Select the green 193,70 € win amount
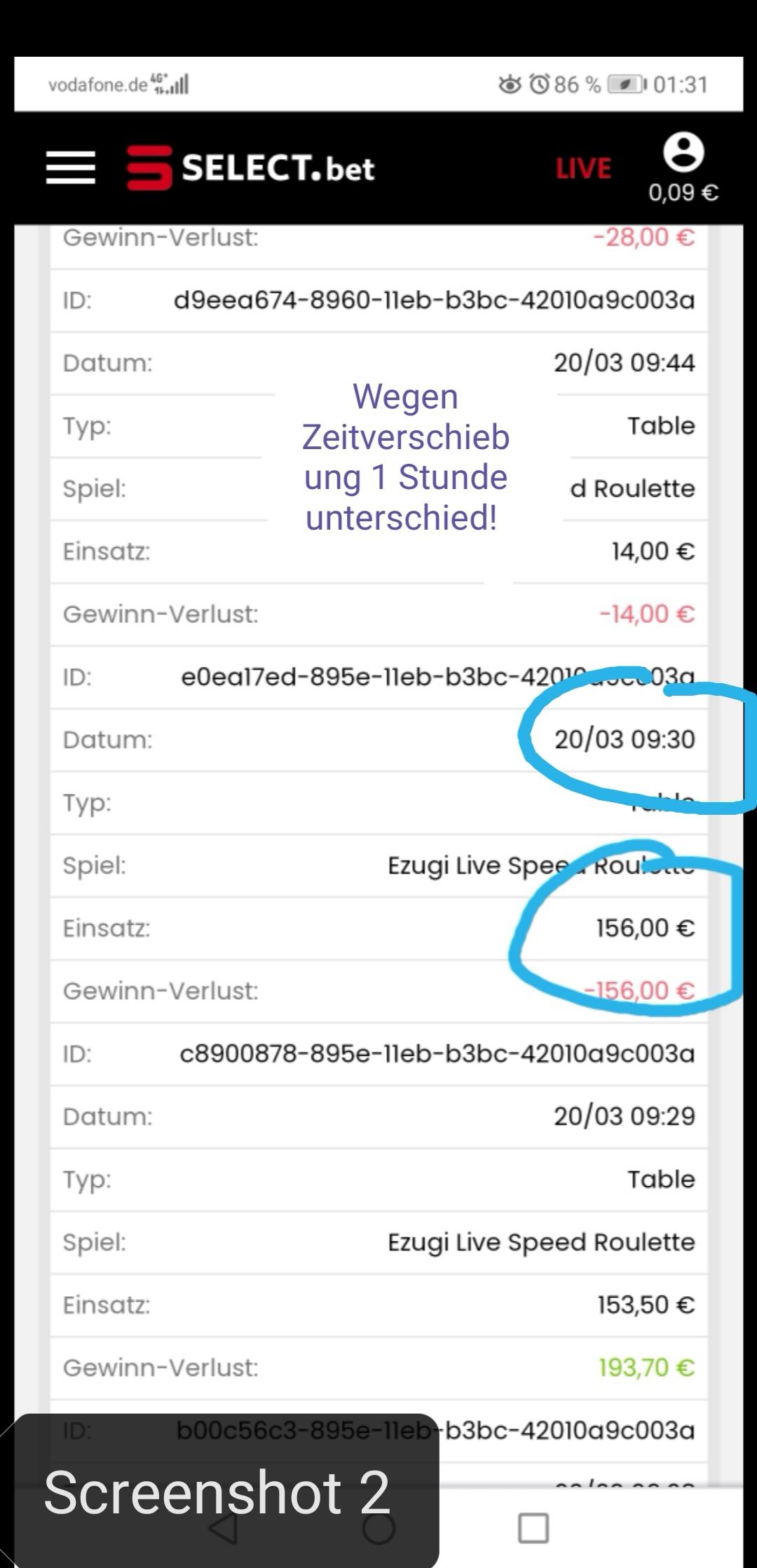This screenshot has width=757, height=1568. click(x=646, y=1368)
